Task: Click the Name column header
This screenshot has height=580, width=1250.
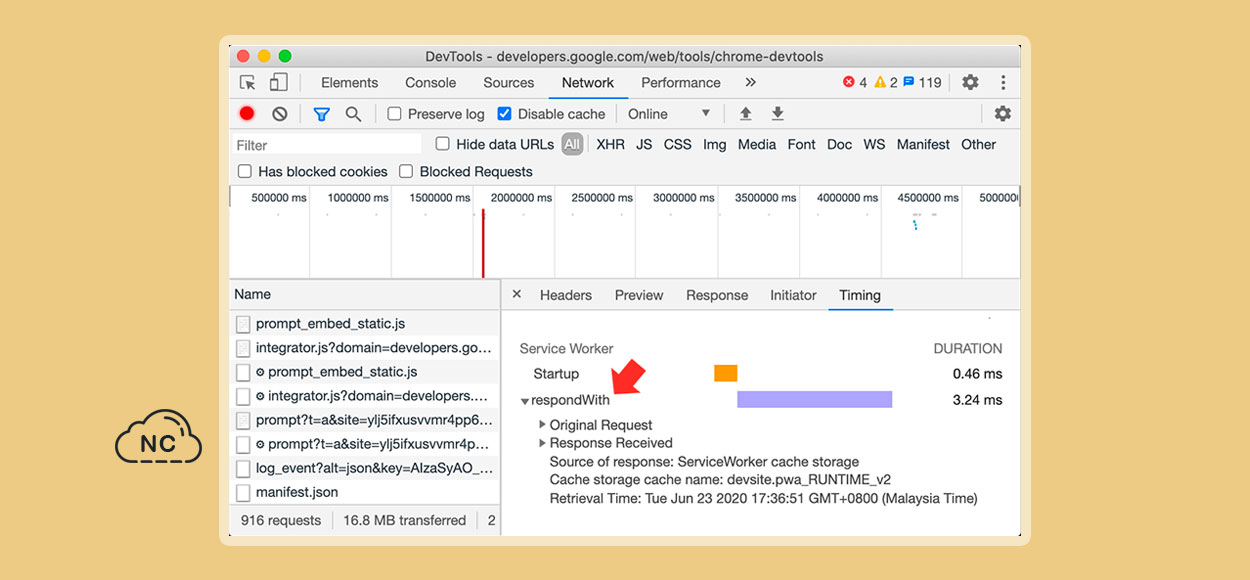Action: [x=365, y=294]
